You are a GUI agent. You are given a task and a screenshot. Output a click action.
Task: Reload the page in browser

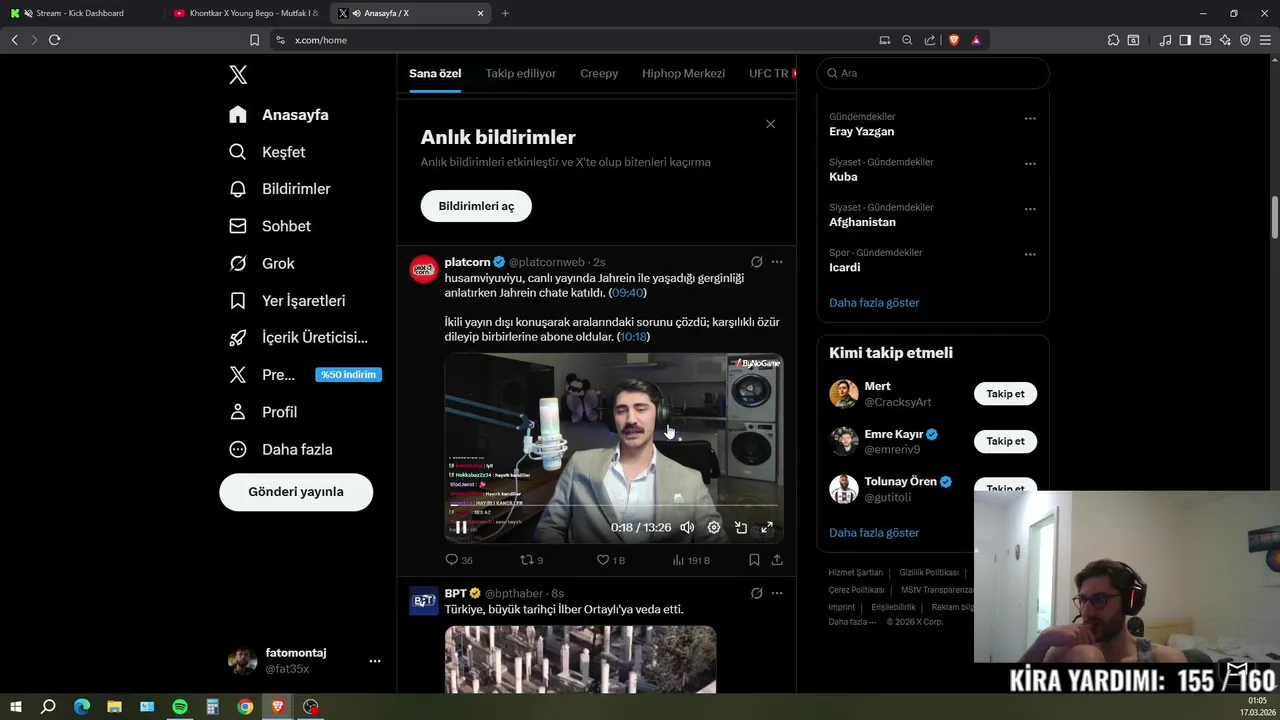[54, 40]
